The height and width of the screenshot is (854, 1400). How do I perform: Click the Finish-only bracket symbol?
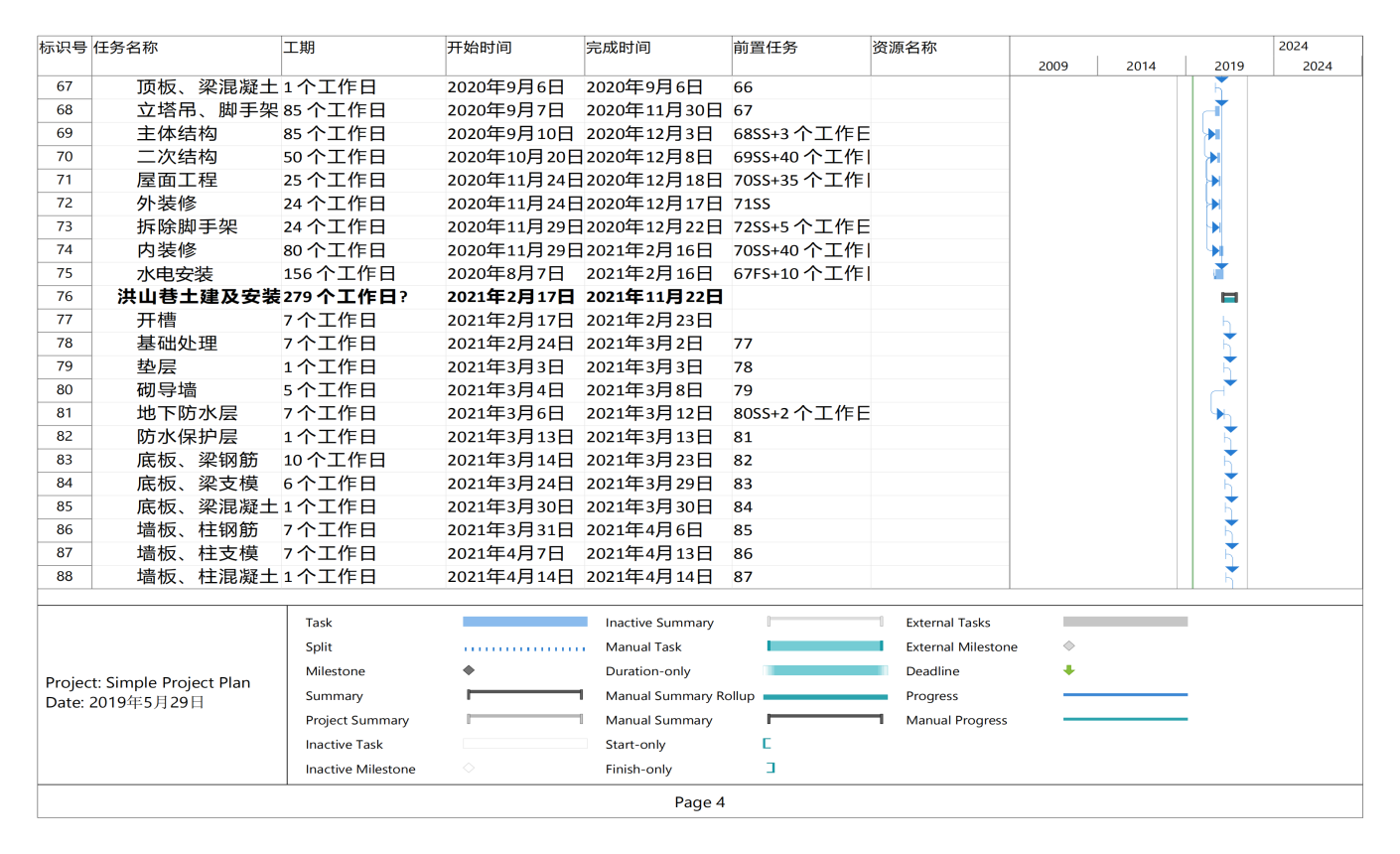(770, 768)
